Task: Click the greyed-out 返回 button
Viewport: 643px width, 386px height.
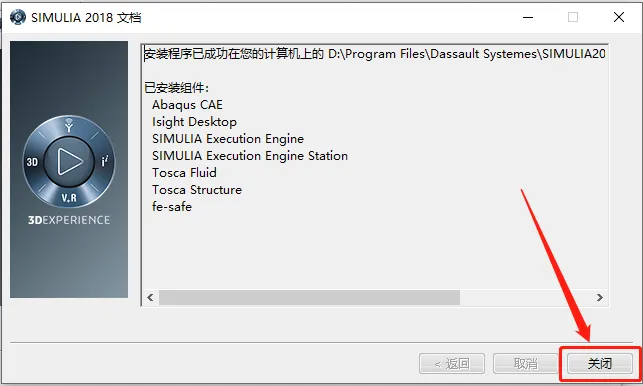Action: point(452,363)
